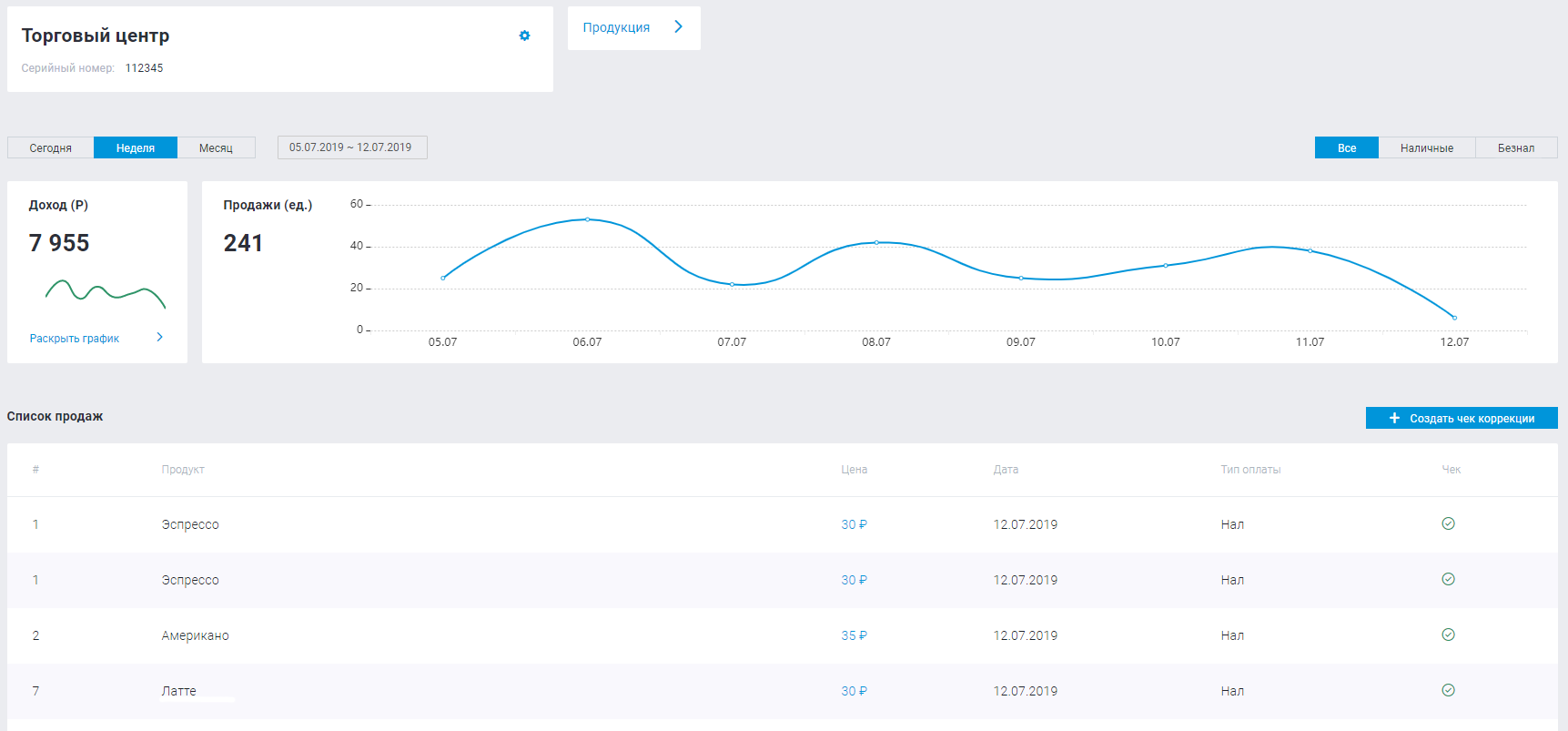Click the income value 7 955

59,243
